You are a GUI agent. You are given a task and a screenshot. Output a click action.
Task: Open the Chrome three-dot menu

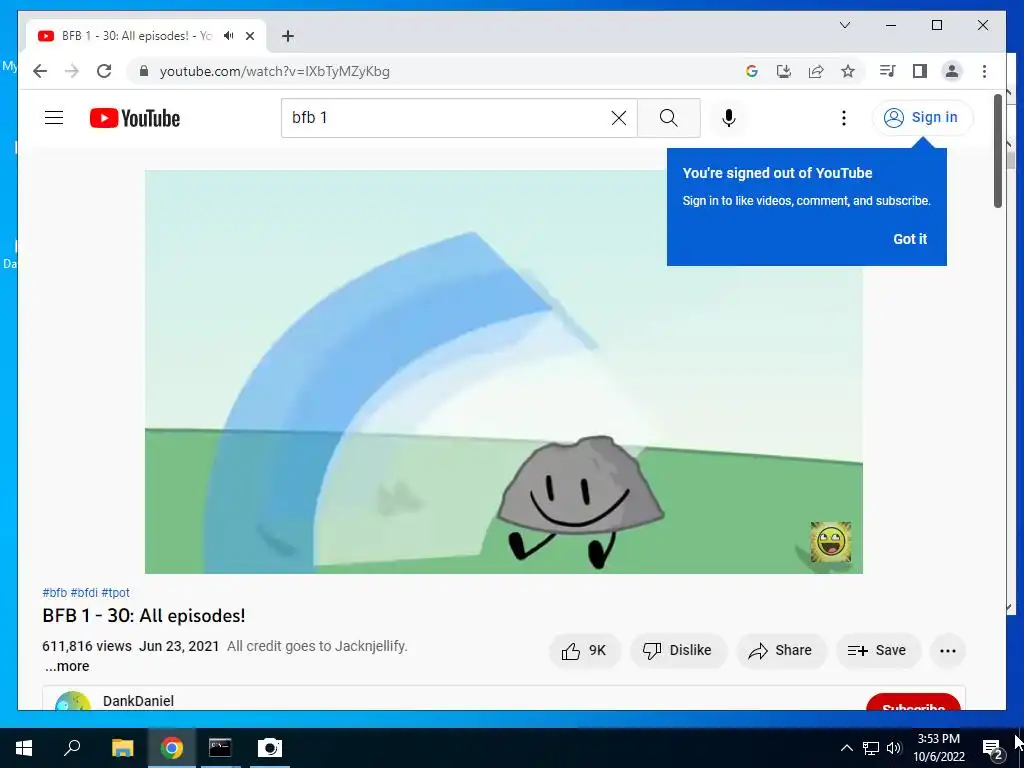click(984, 71)
